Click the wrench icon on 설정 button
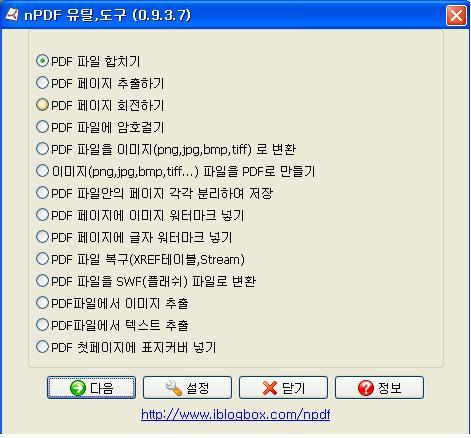 [174, 388]
